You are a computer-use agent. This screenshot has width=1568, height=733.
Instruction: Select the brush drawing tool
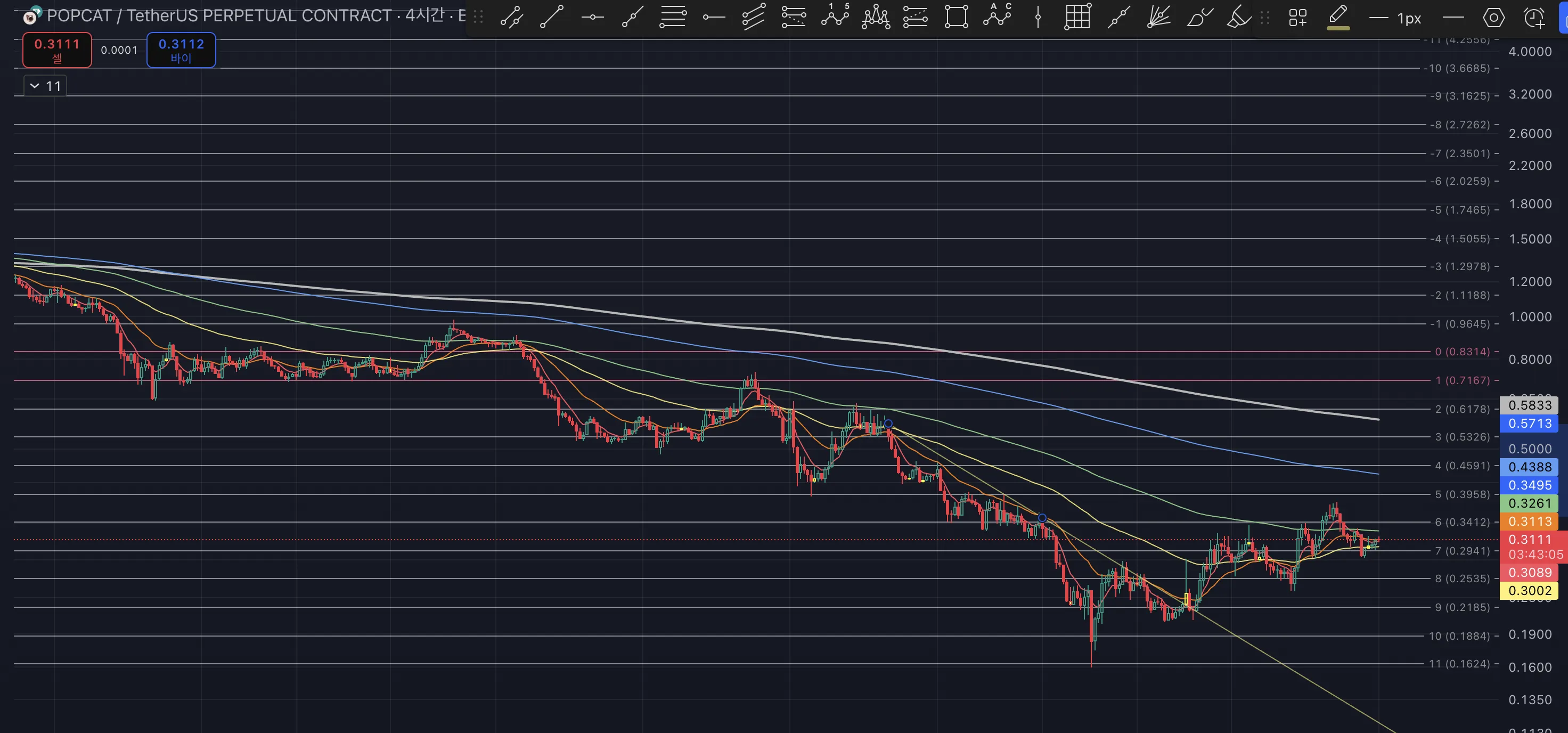[1200, 17]
